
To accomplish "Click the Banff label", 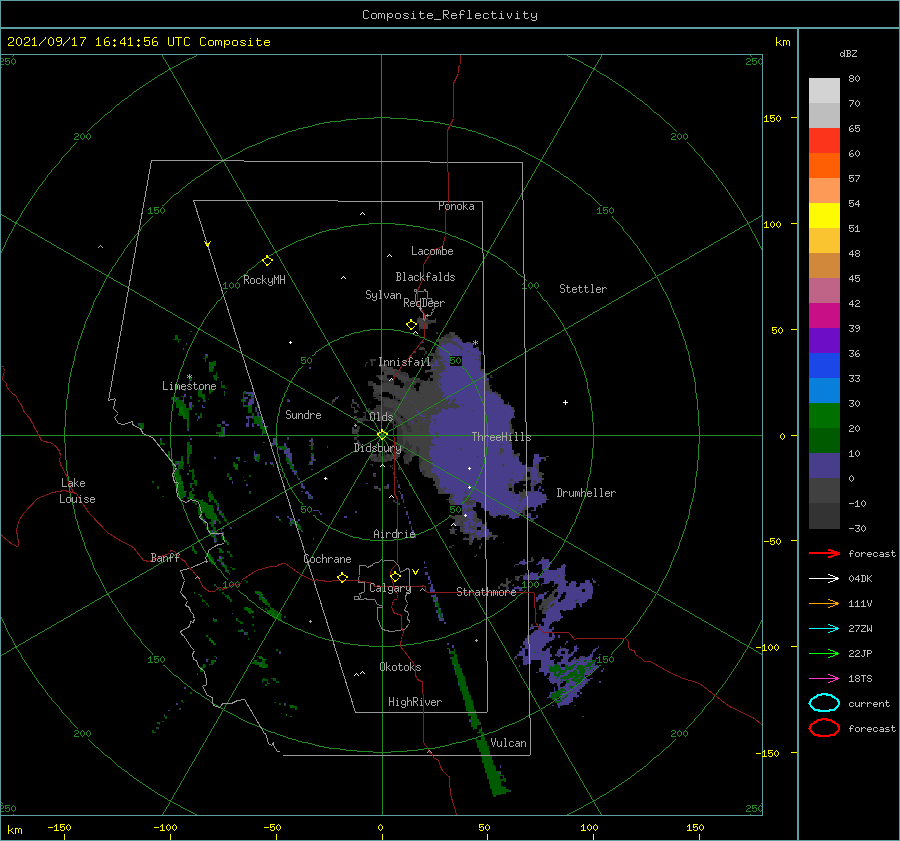I will tap(165, 557).
